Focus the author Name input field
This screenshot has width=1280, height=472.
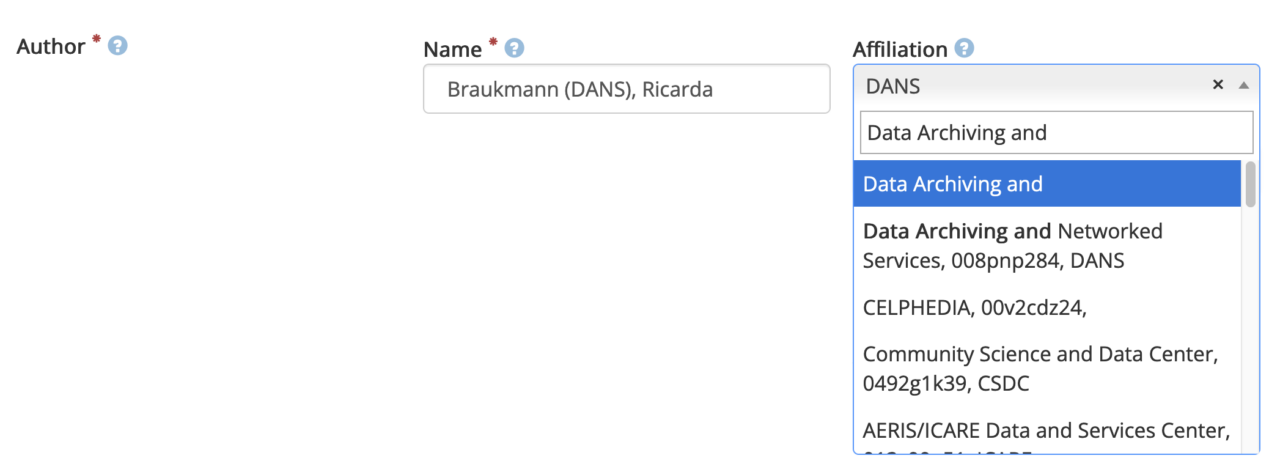pyautogui.click(x=626, y=89)
